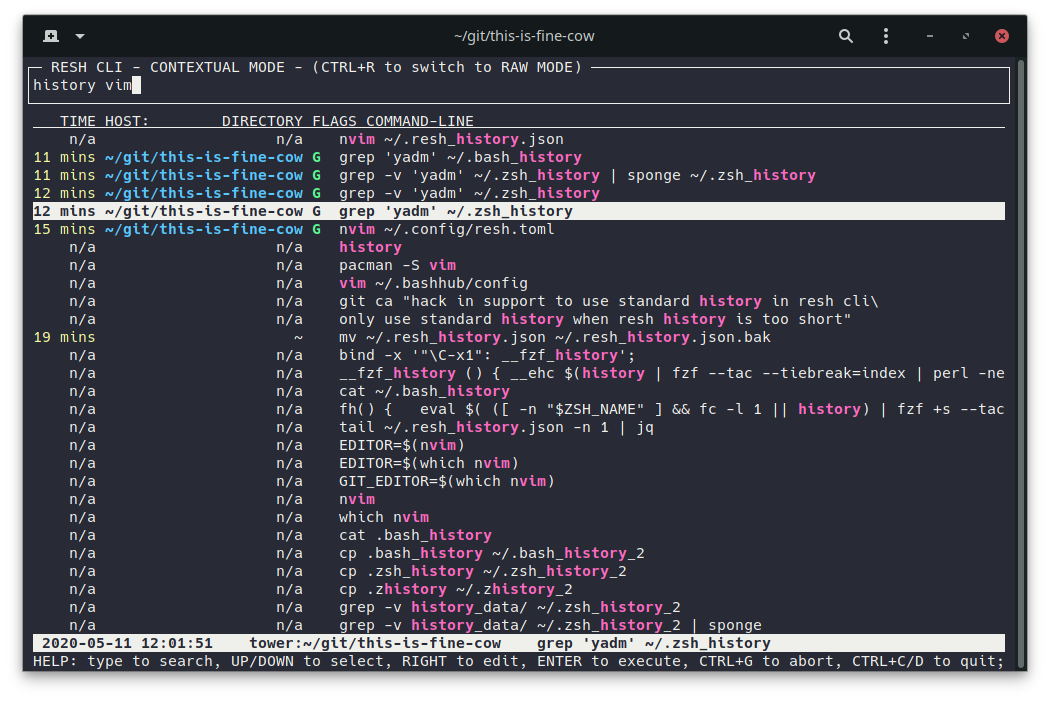Minimize the terminal window
The width and height of the screenshot is (1050, 702).
coord(930,36)
